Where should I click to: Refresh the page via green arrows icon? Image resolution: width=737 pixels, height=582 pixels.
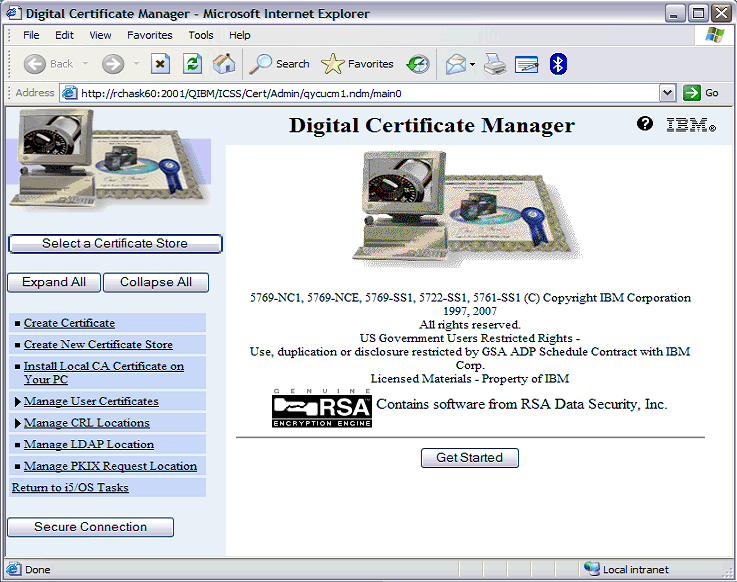tap(192, 64)
